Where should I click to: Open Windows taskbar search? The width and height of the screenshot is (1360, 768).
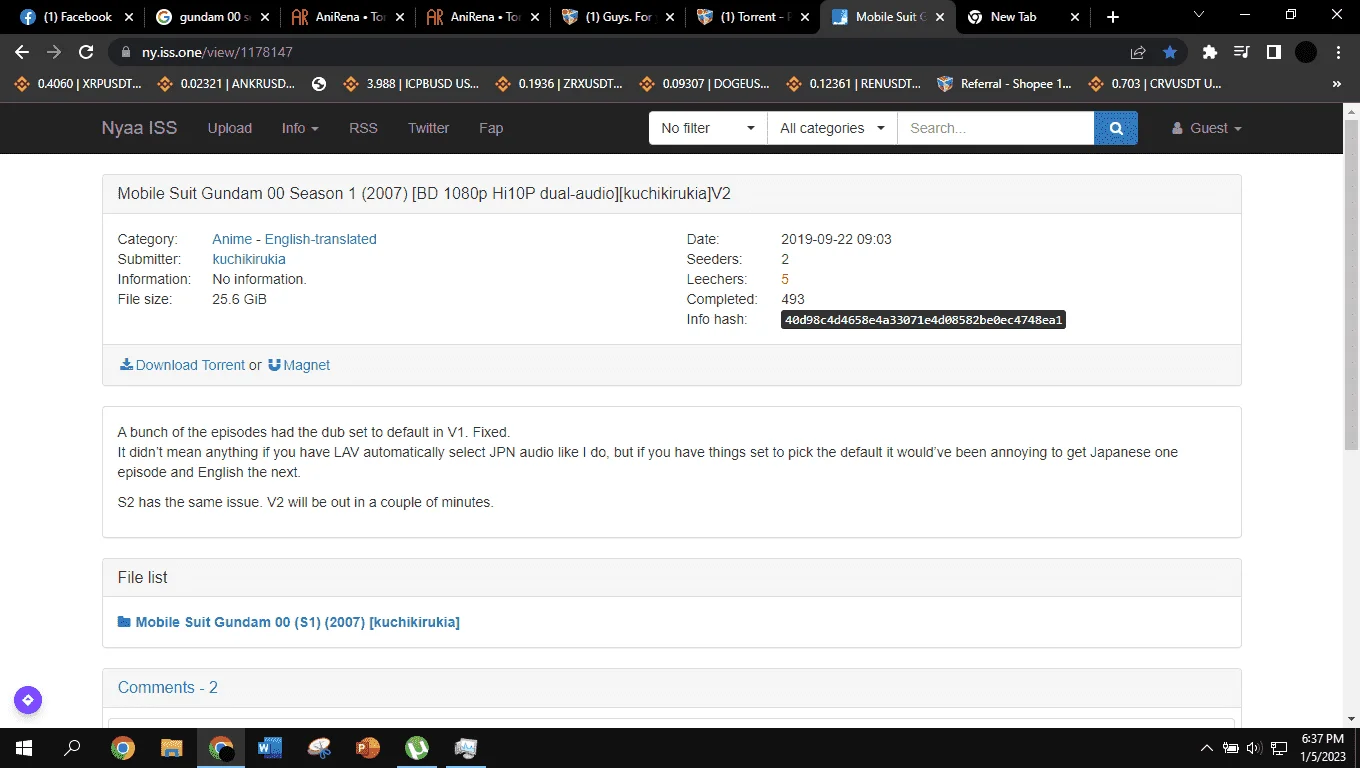coord(72,748)
